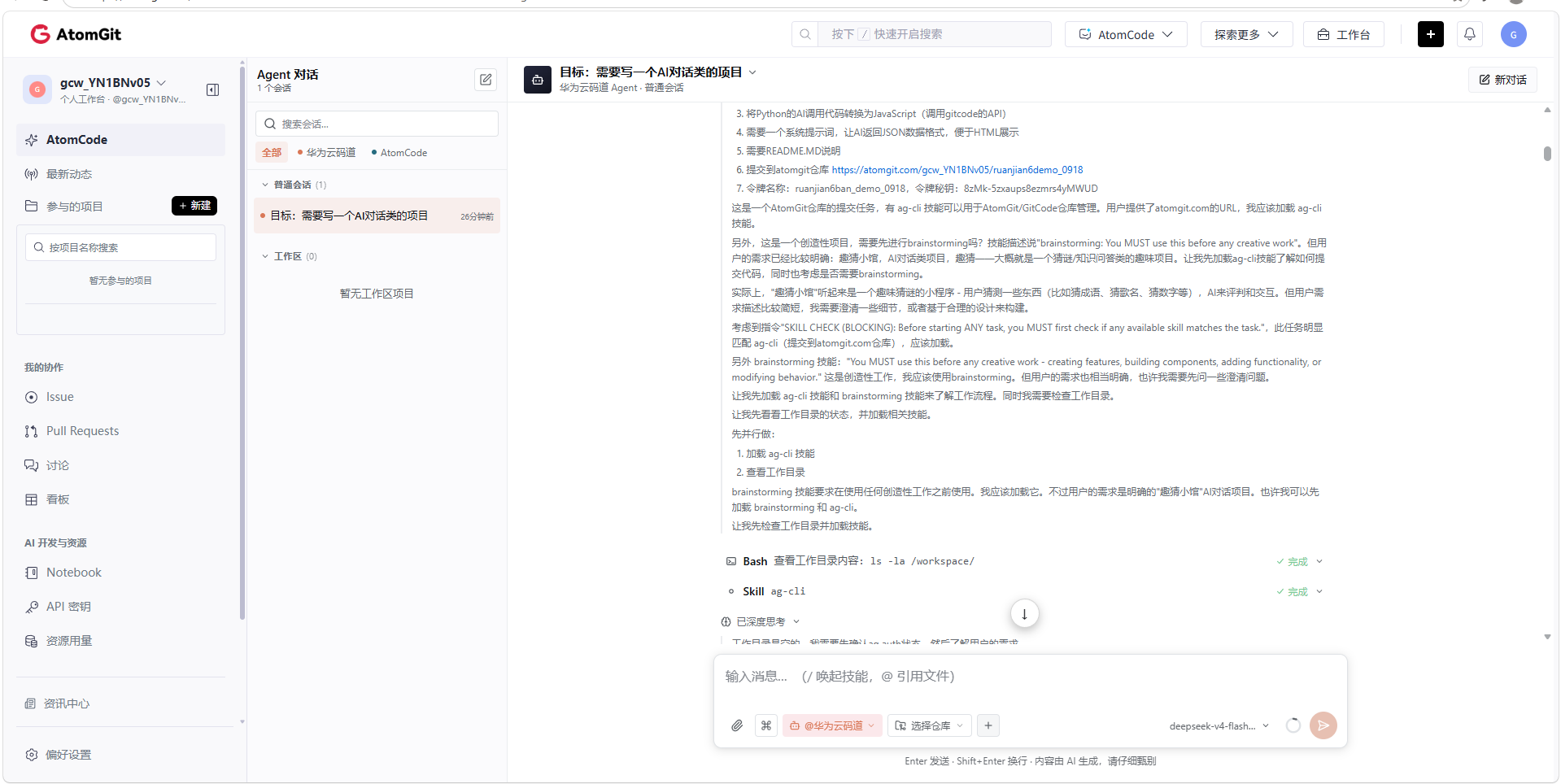Open Issue in sidebar
The width and height of the screenshot is (1561, 784).
click(59, 397)
